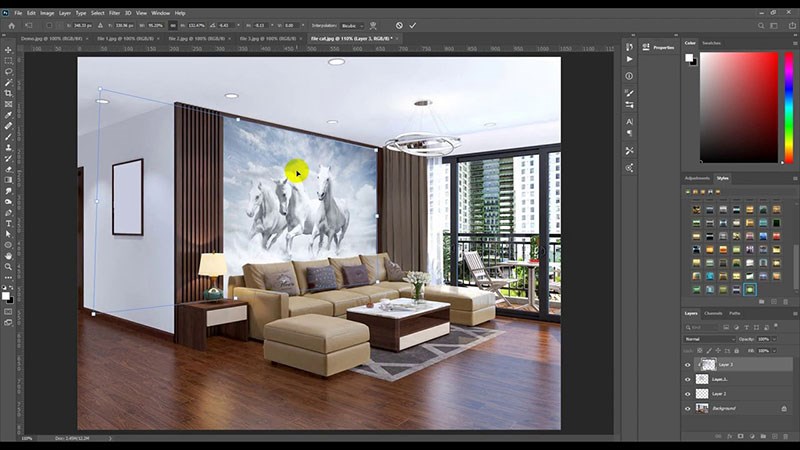
Task: Cancel the transform in the options bar
Action: pos(399,26)
